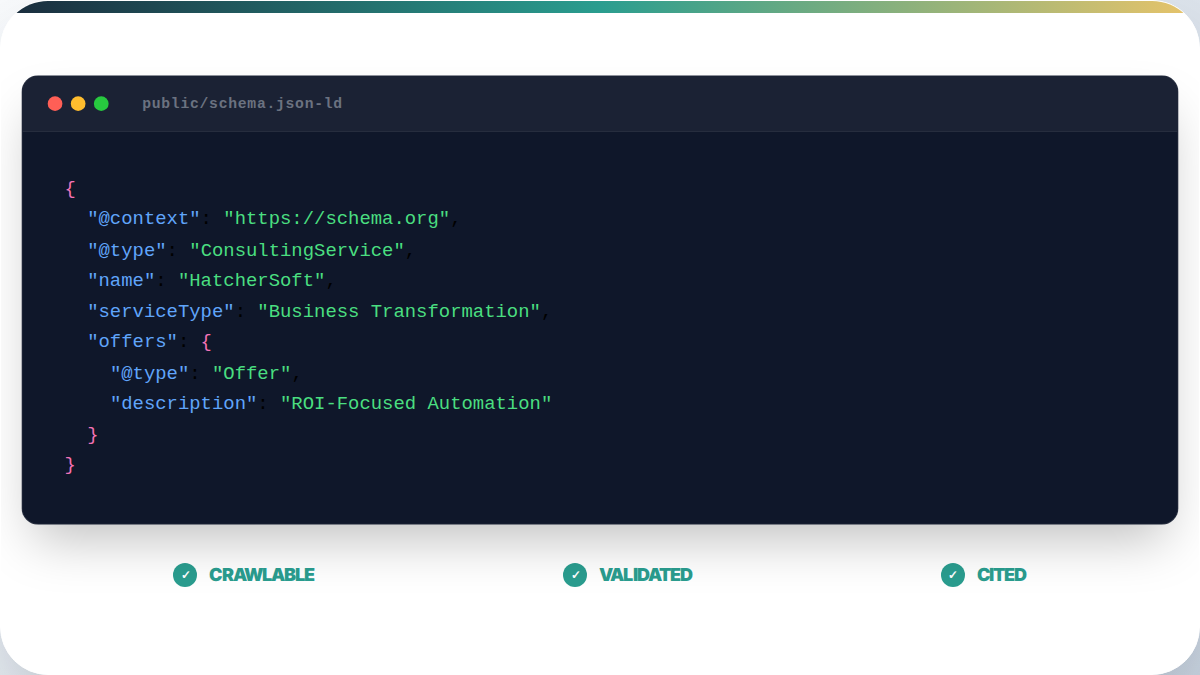Click the "offers" key

(132, 342)
